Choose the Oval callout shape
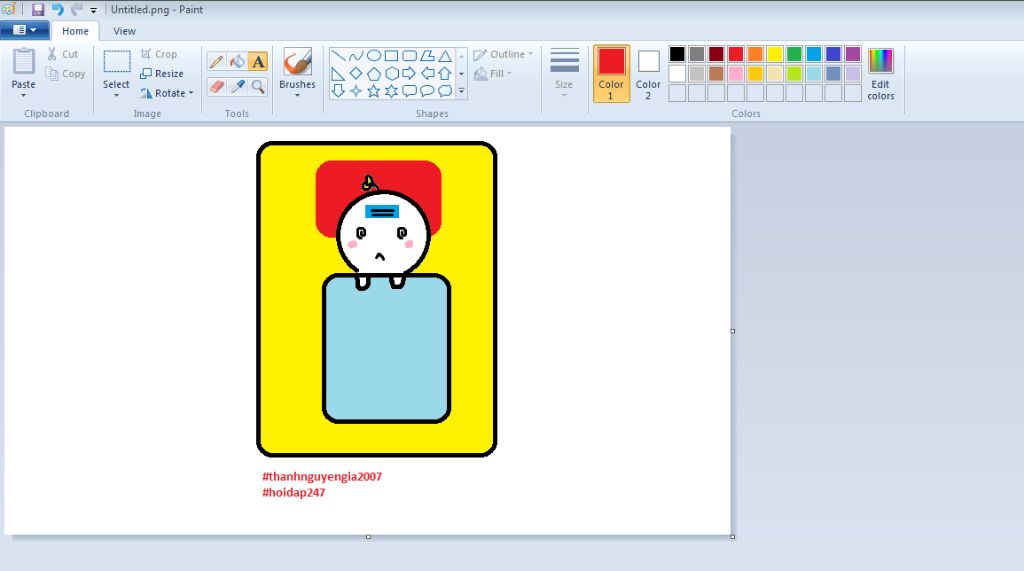Viewport: 1024px width, 571px height. (427, 91)
